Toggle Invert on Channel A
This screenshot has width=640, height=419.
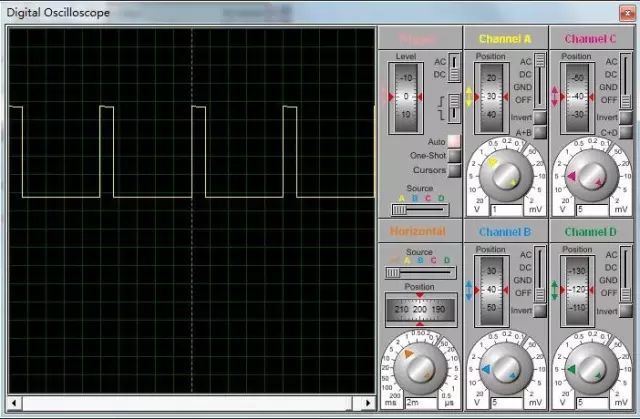coord(540,117)
